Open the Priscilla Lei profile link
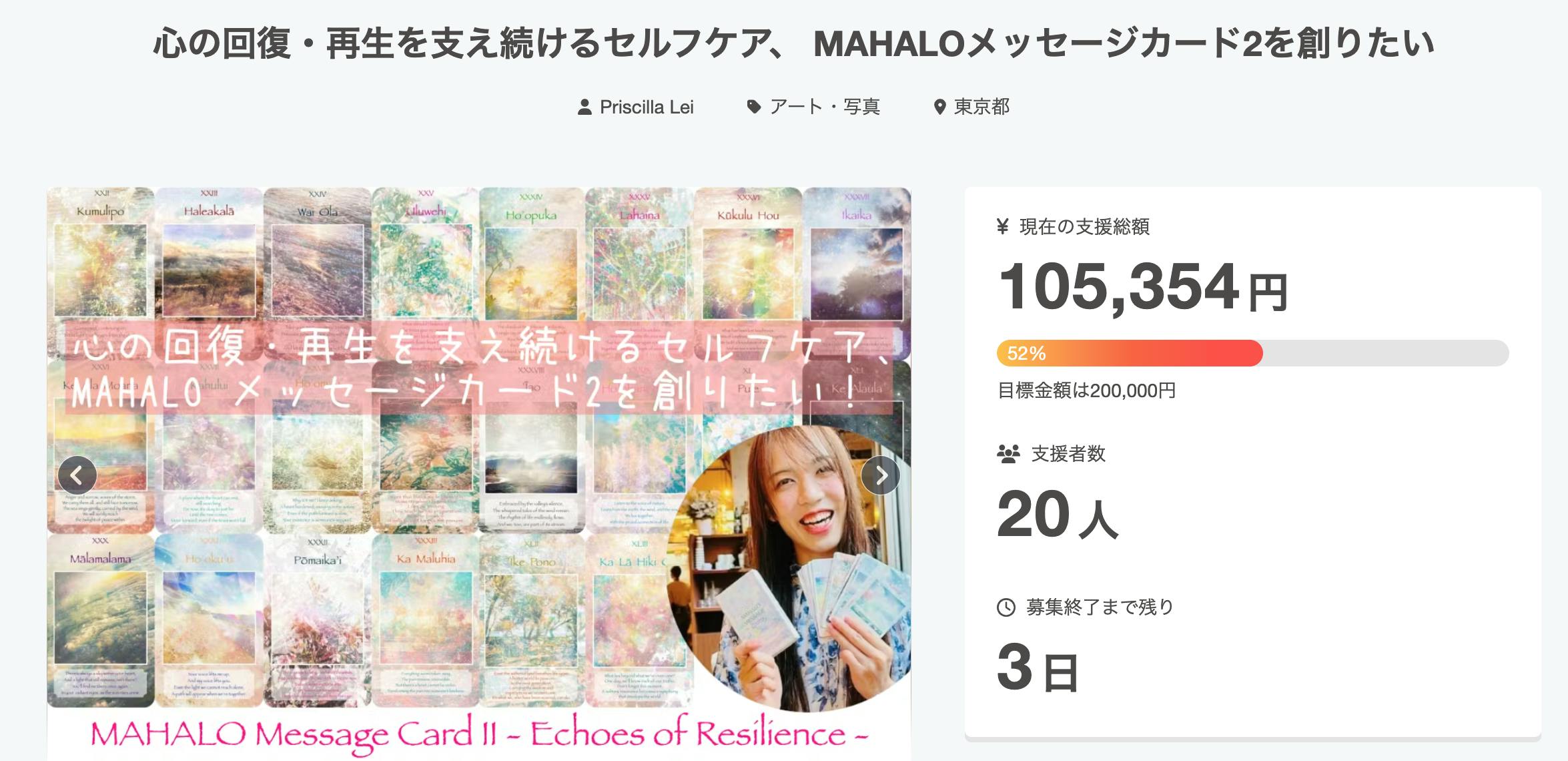Screen dimensions: 1568x761 647,107
